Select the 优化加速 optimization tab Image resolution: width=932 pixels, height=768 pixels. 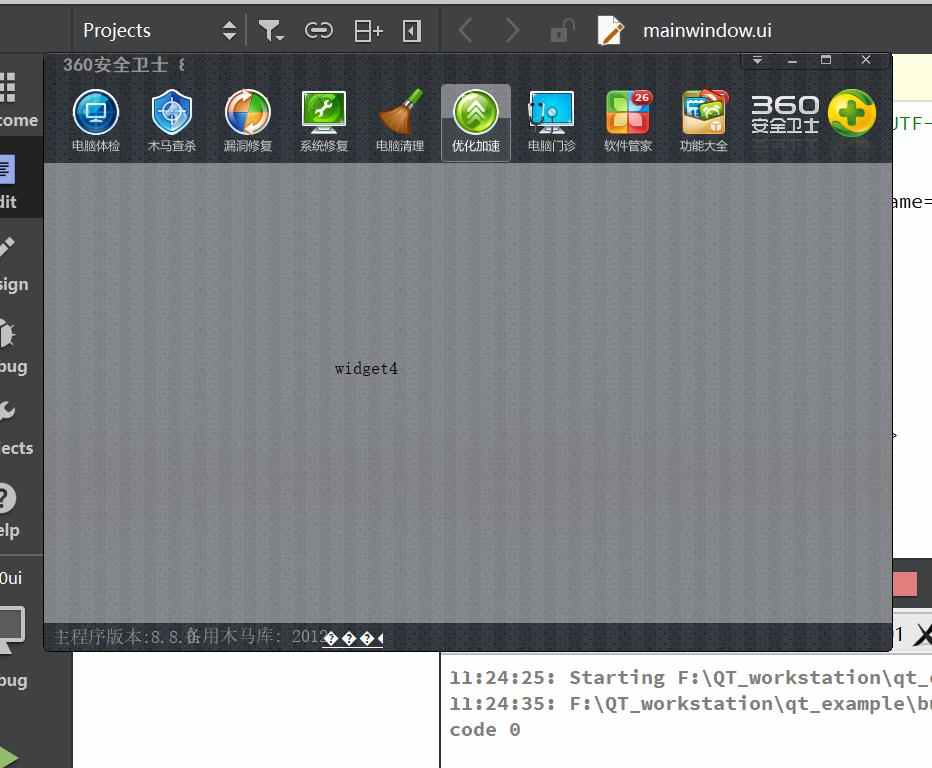point(476,122)
